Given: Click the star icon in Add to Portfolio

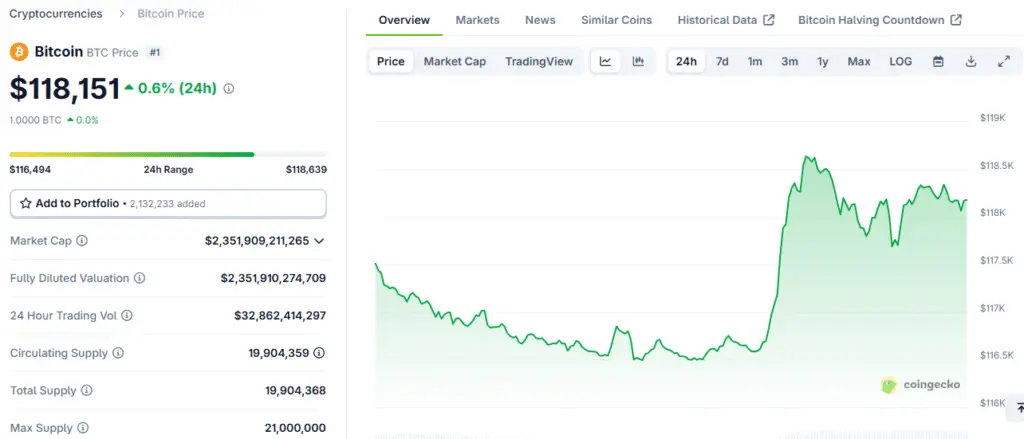Looking at the screenshot, I should pyautogui.click(x=26, y=204).
